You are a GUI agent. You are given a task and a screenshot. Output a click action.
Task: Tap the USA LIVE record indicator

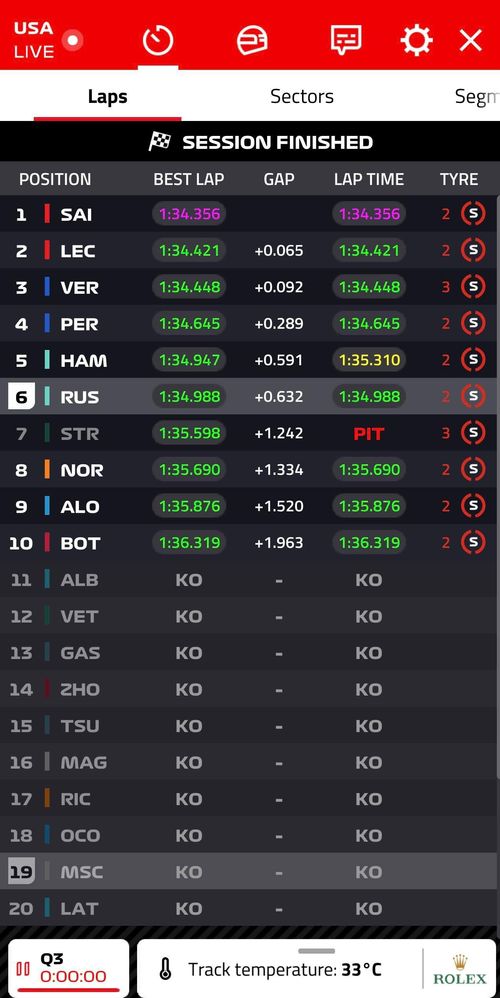(x=73, y=41)
